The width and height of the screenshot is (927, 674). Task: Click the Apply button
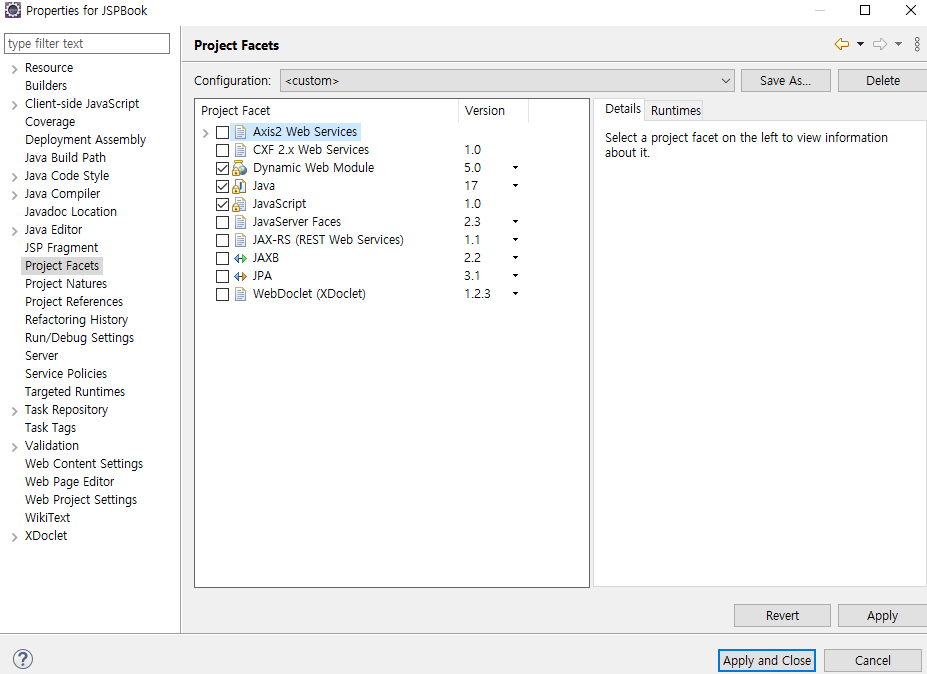(x=882, y=615)
